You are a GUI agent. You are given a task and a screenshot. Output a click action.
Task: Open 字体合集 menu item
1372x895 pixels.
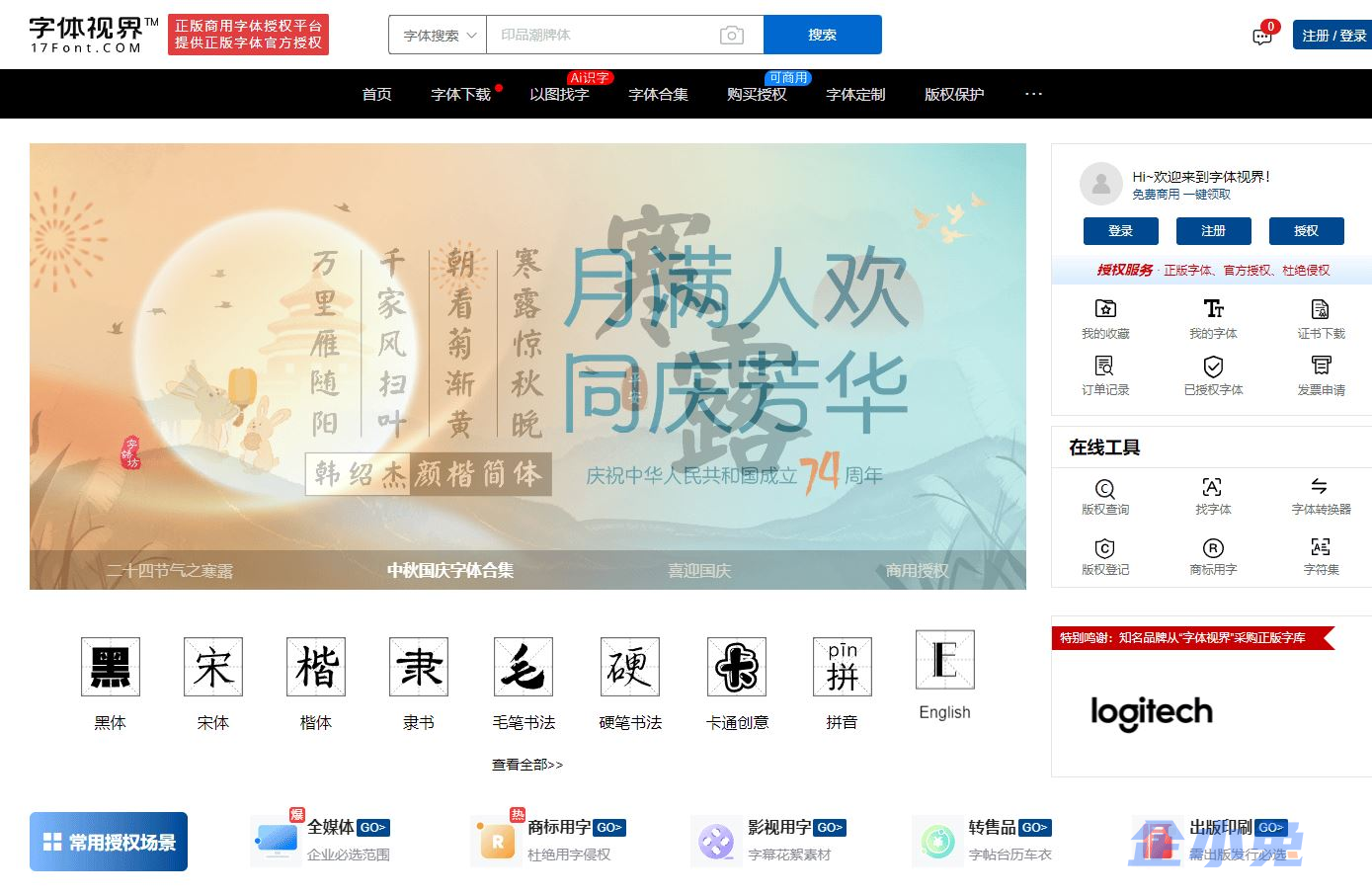(659, 95)
